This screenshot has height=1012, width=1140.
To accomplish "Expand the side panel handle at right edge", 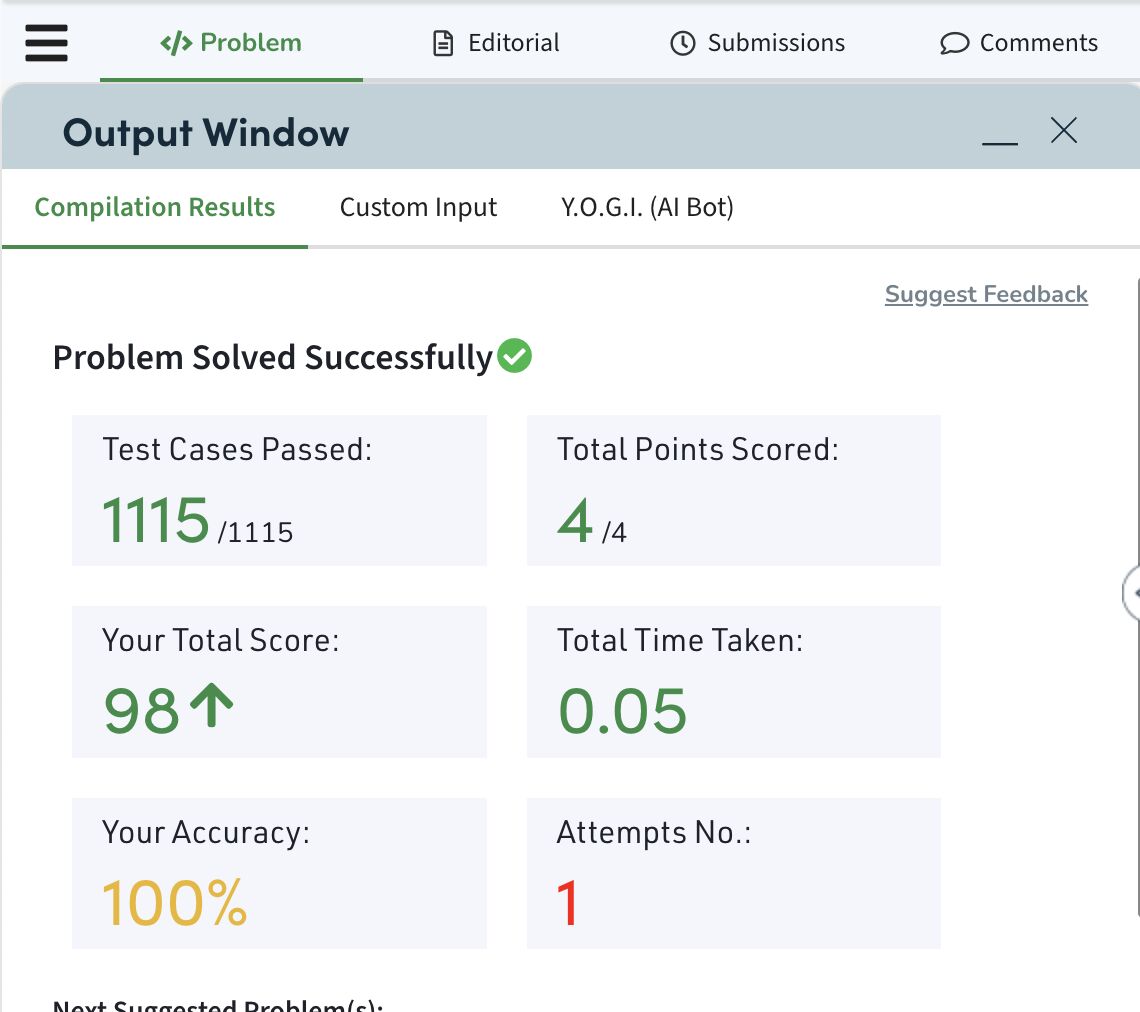I will 1131,592.
